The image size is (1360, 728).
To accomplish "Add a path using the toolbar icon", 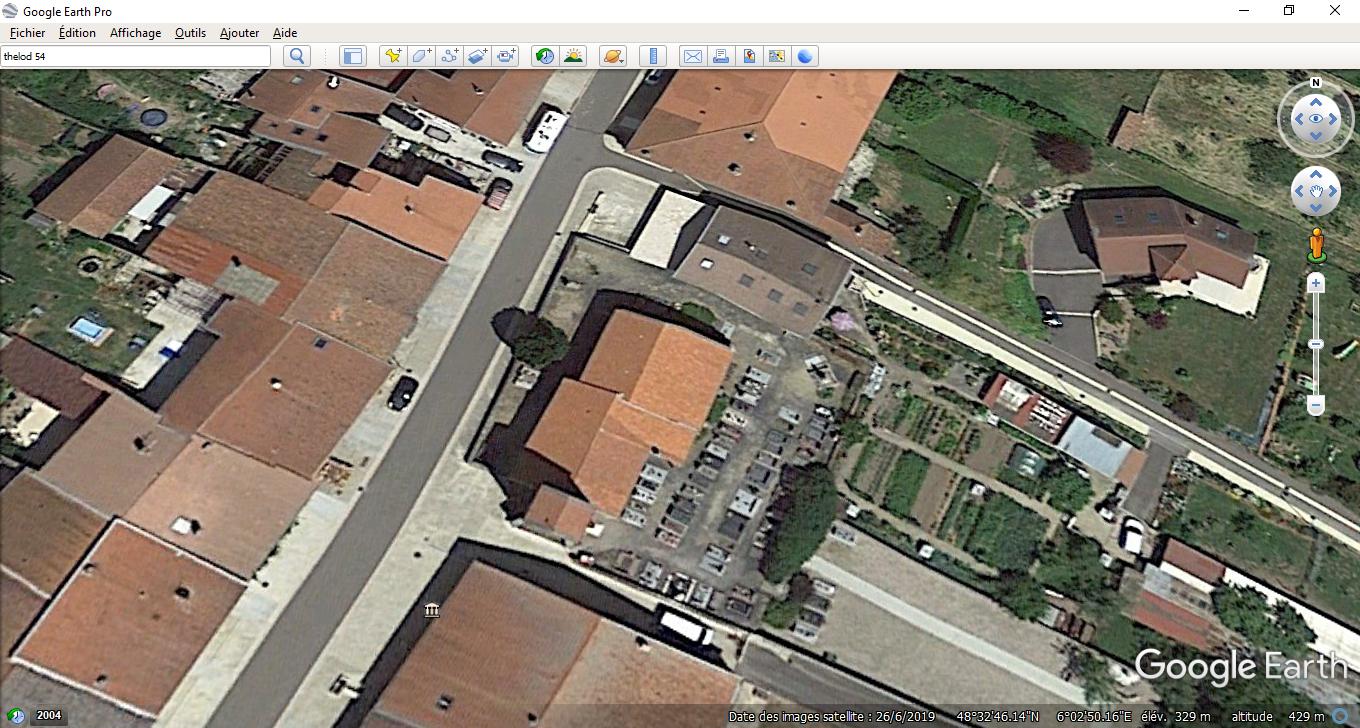I will point(450,56).
